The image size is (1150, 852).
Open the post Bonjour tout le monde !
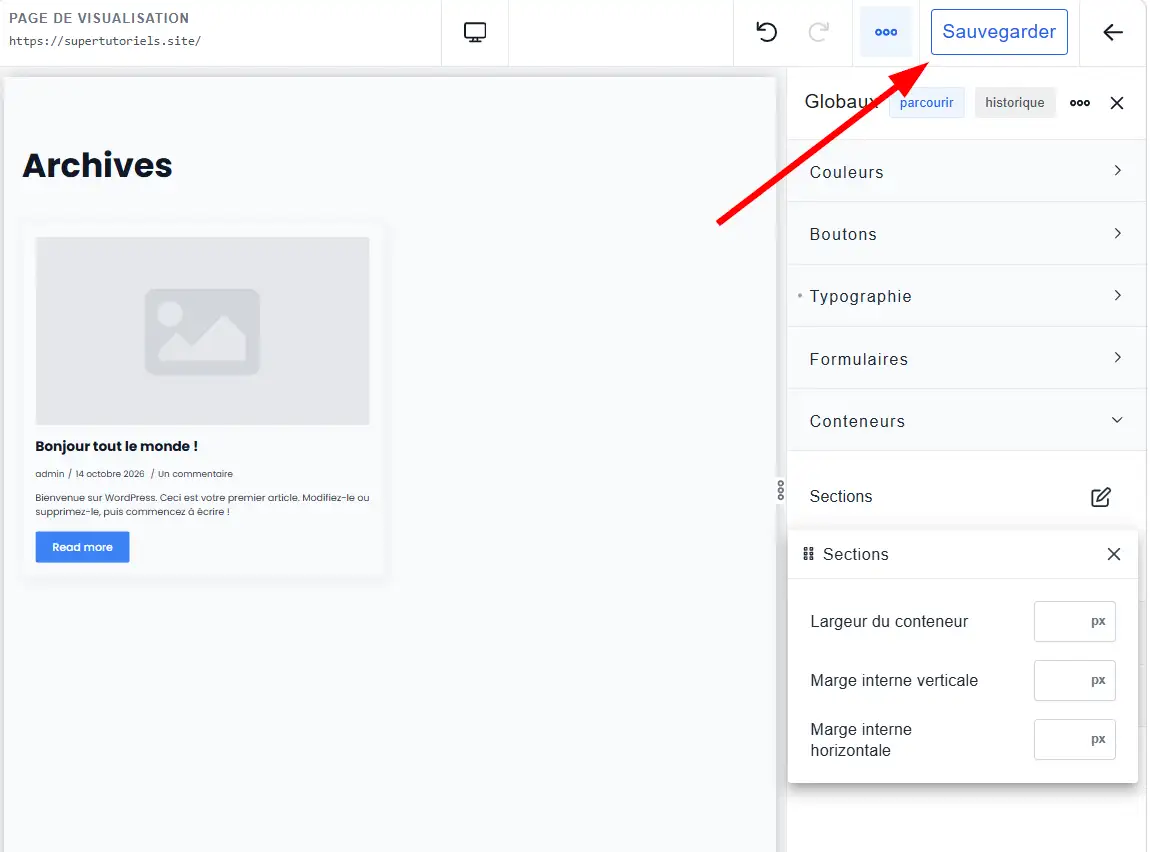pyautogui.click(x=117, y=446)
